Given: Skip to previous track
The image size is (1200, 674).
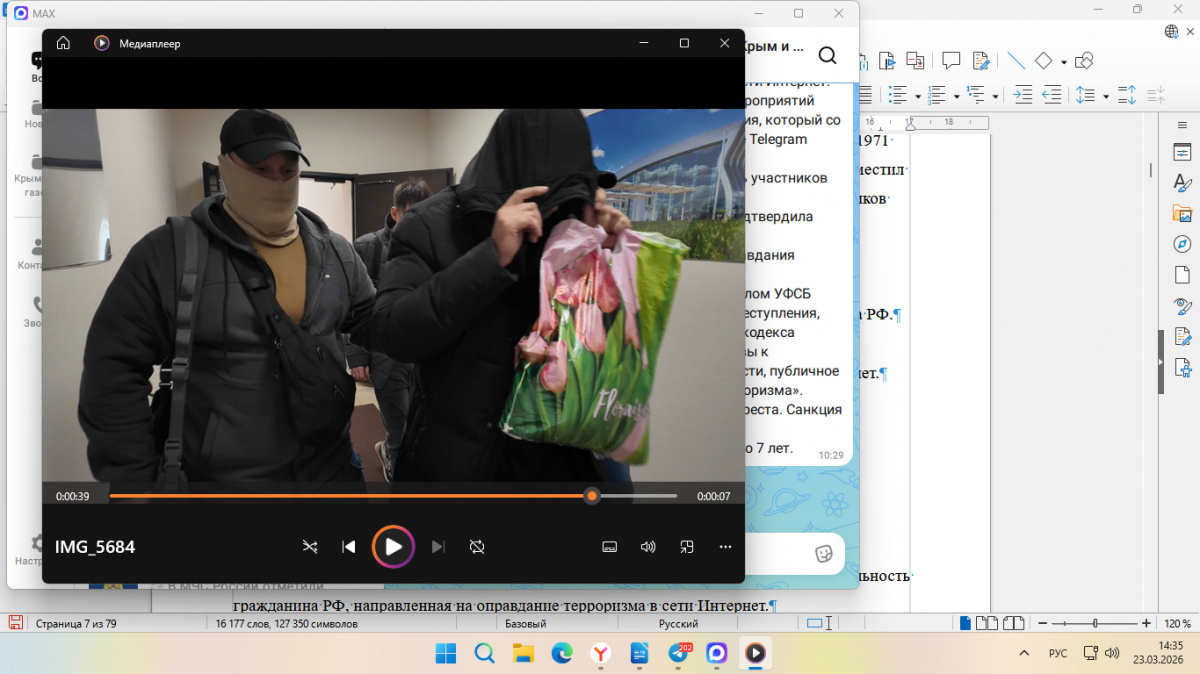Looking at the screenshot, I should (x=348, y=547).
